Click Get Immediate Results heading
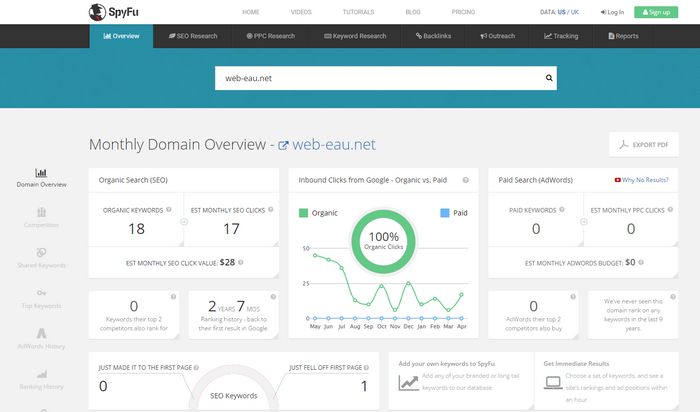700x412 pixels. pyautogui.click(x=576, y=364)
